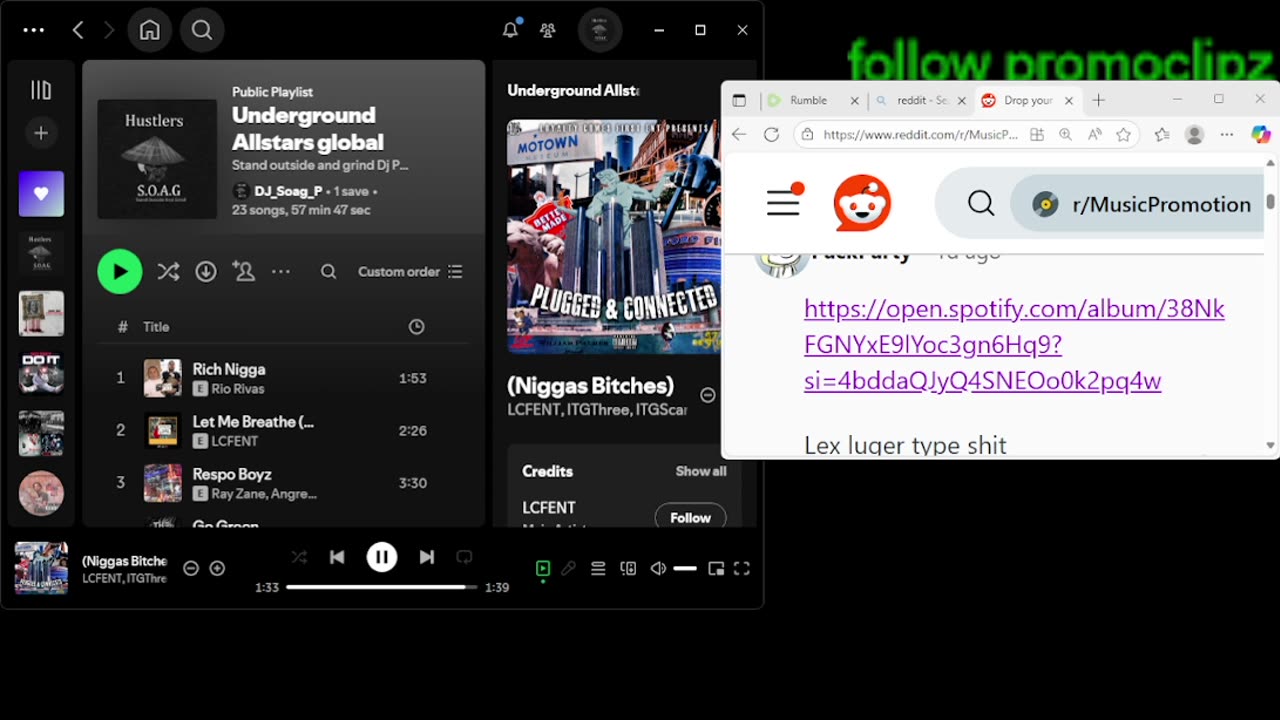This screenshot has width=1280, height=720.
Task: Close the Drop your tab
Action: pyautogui.click(x=1069, y=100)
